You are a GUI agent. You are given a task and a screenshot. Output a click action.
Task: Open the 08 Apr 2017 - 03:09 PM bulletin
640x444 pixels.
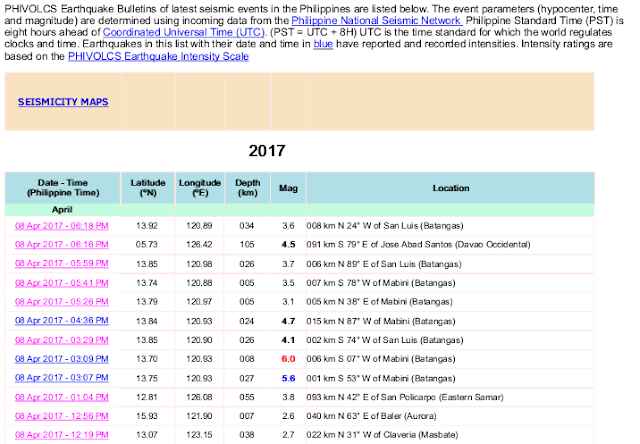point(62,359)
